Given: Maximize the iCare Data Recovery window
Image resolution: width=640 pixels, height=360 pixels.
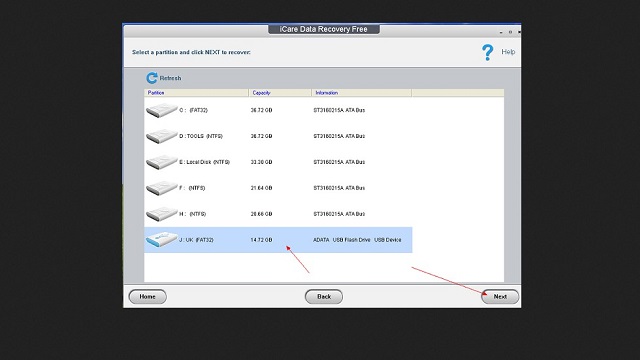Looking at the screenshot, I should tap(510, 32).
